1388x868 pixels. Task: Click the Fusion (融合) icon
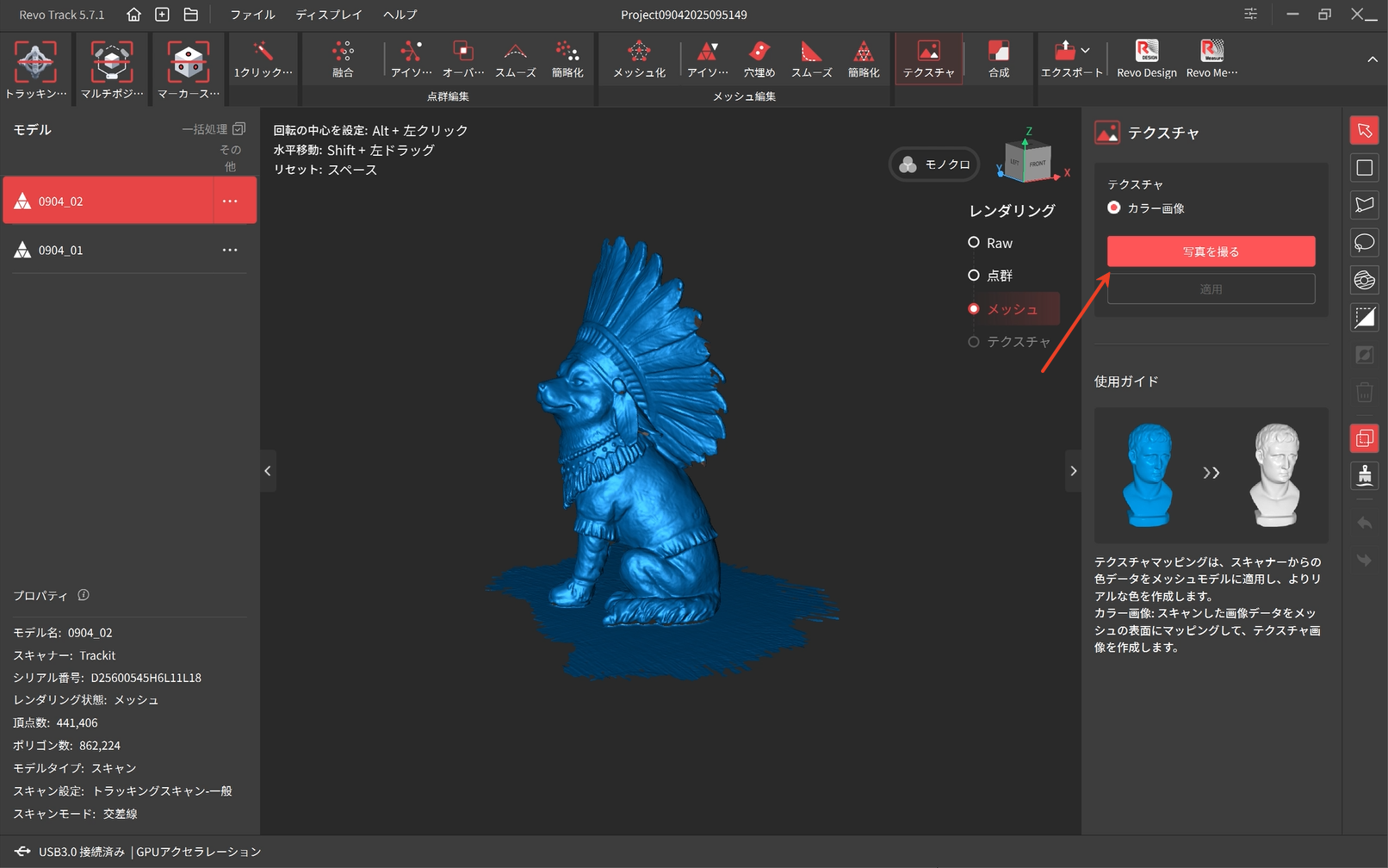(x=343, y=59)
